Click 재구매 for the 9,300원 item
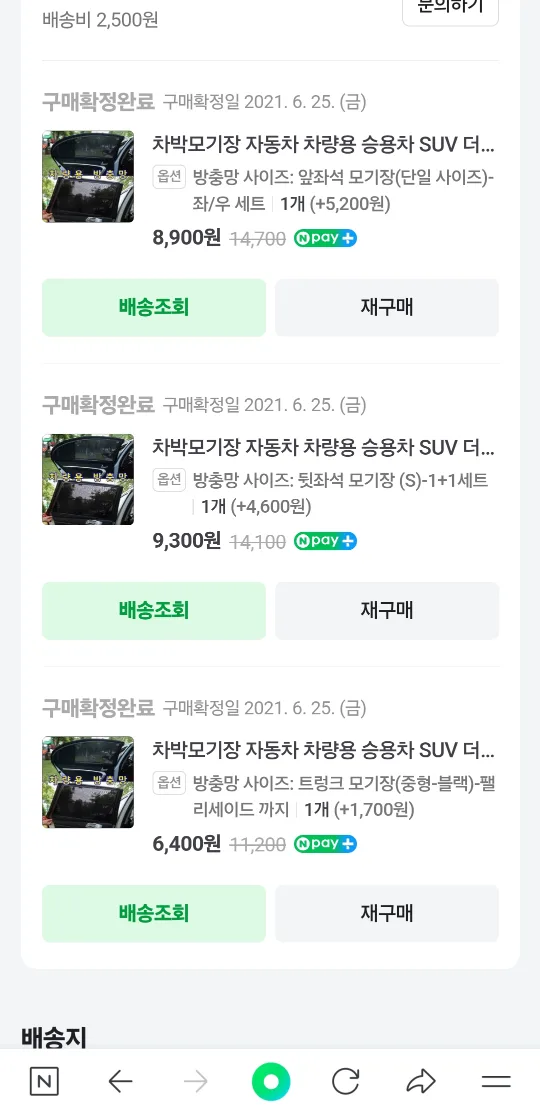This screenshot has height=1114, width=540. 387,610
